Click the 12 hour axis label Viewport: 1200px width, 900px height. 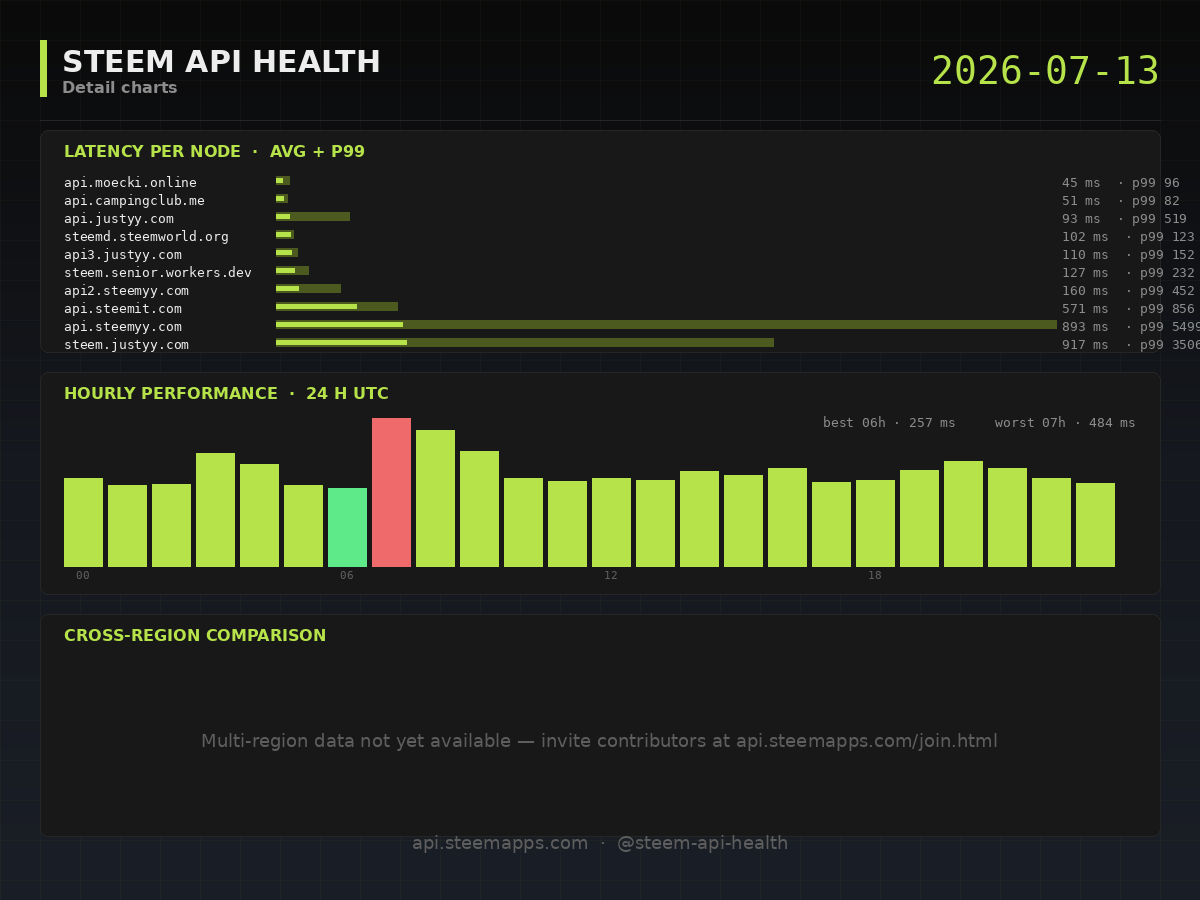pos(611,576)
